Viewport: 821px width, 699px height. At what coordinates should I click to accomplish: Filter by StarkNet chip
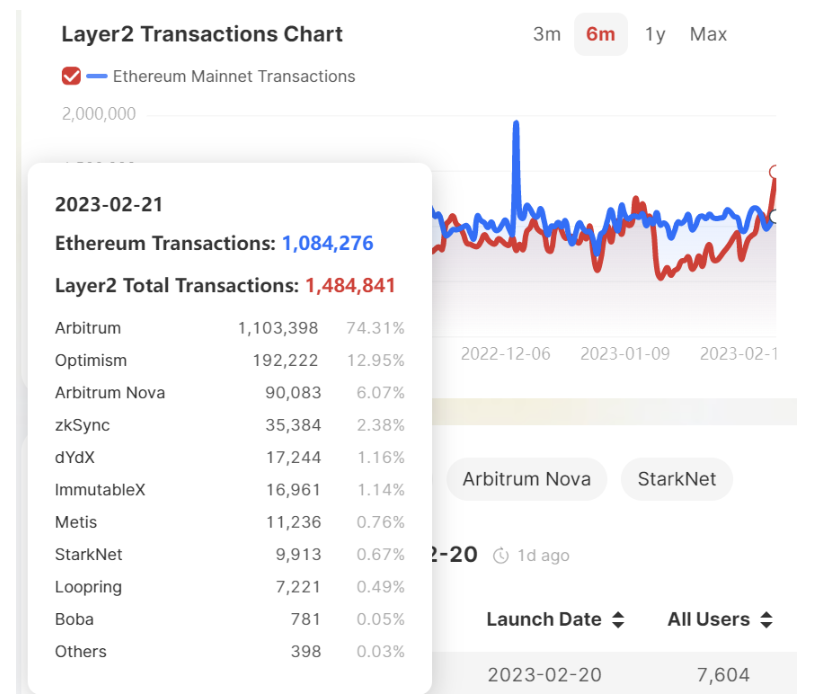[676, 479]
